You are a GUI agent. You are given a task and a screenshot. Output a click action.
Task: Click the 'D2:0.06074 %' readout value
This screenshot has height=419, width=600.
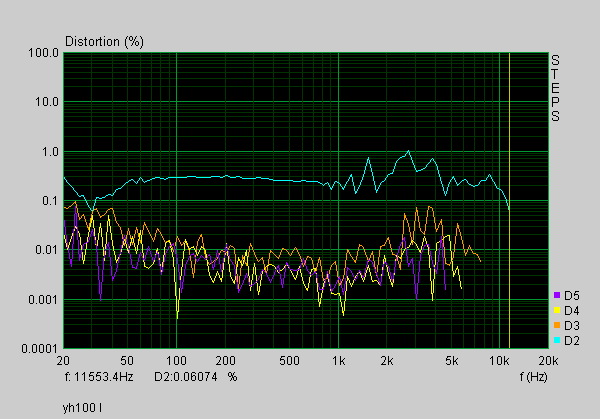coord(196,377)
